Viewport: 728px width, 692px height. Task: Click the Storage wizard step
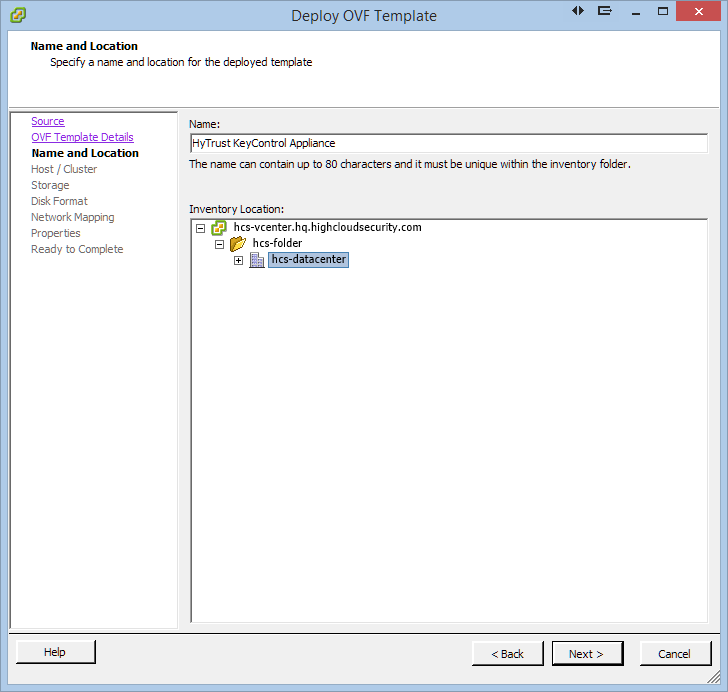tap(50, 185)
